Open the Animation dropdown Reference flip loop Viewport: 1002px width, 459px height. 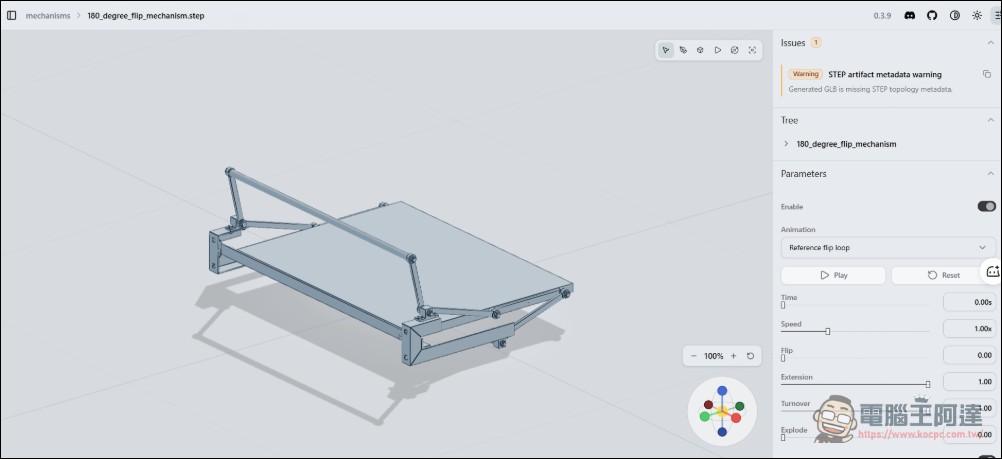pos(888,247)
